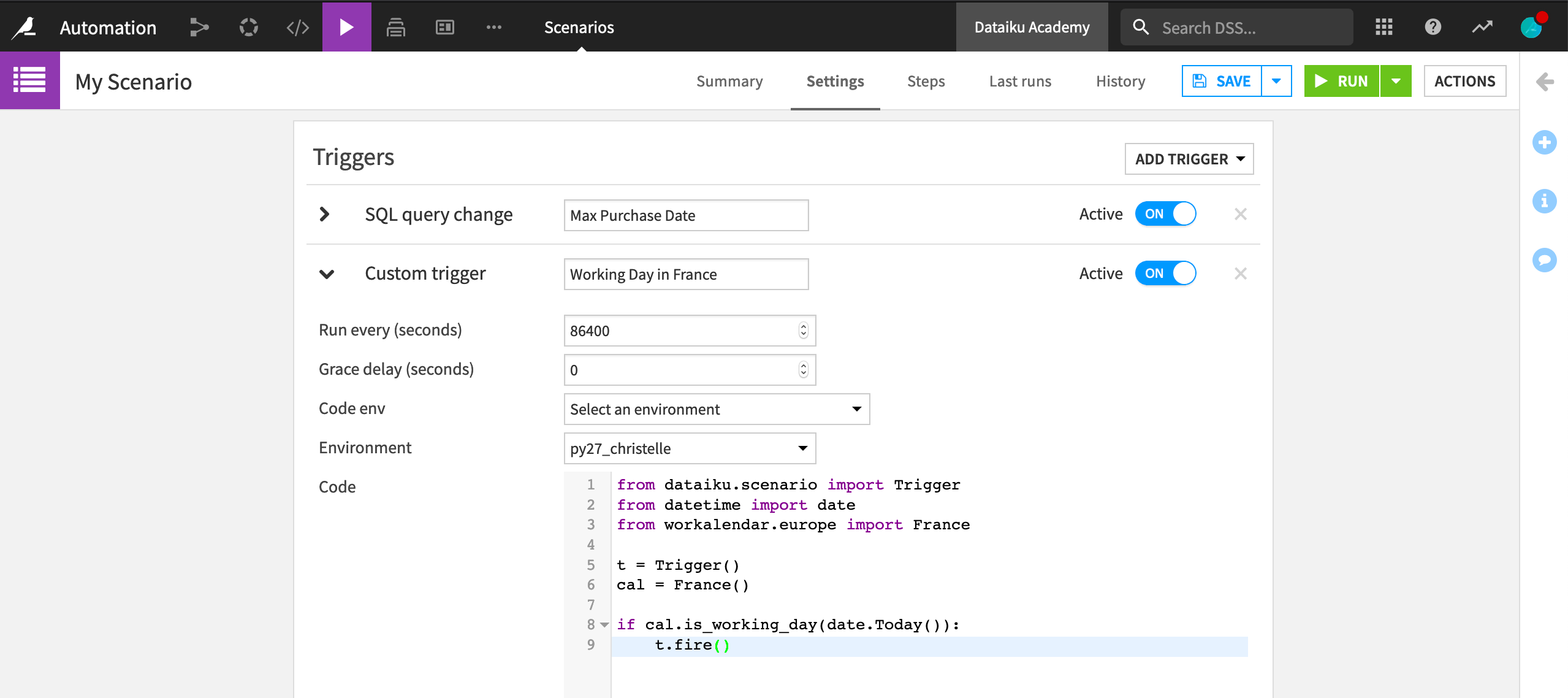Disable the Custom trigger Active switch

pos(1166,273)
